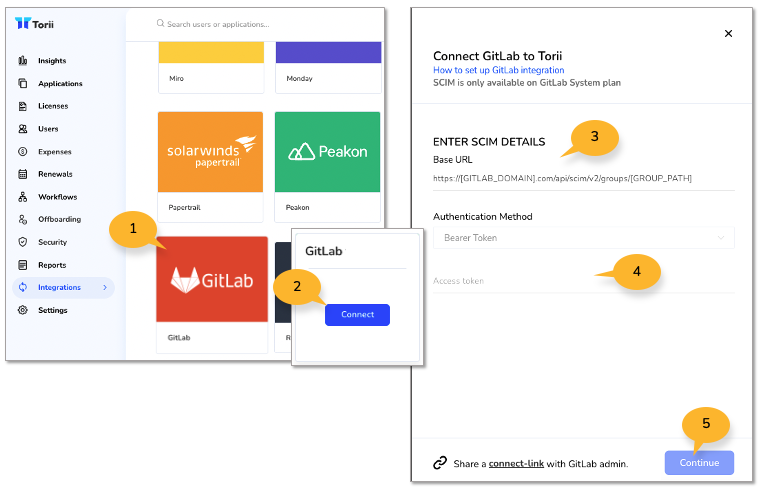This screenshot has width=759, height=489.
Task: Open Workflows in the sidebar
Action: pos(57,197)
